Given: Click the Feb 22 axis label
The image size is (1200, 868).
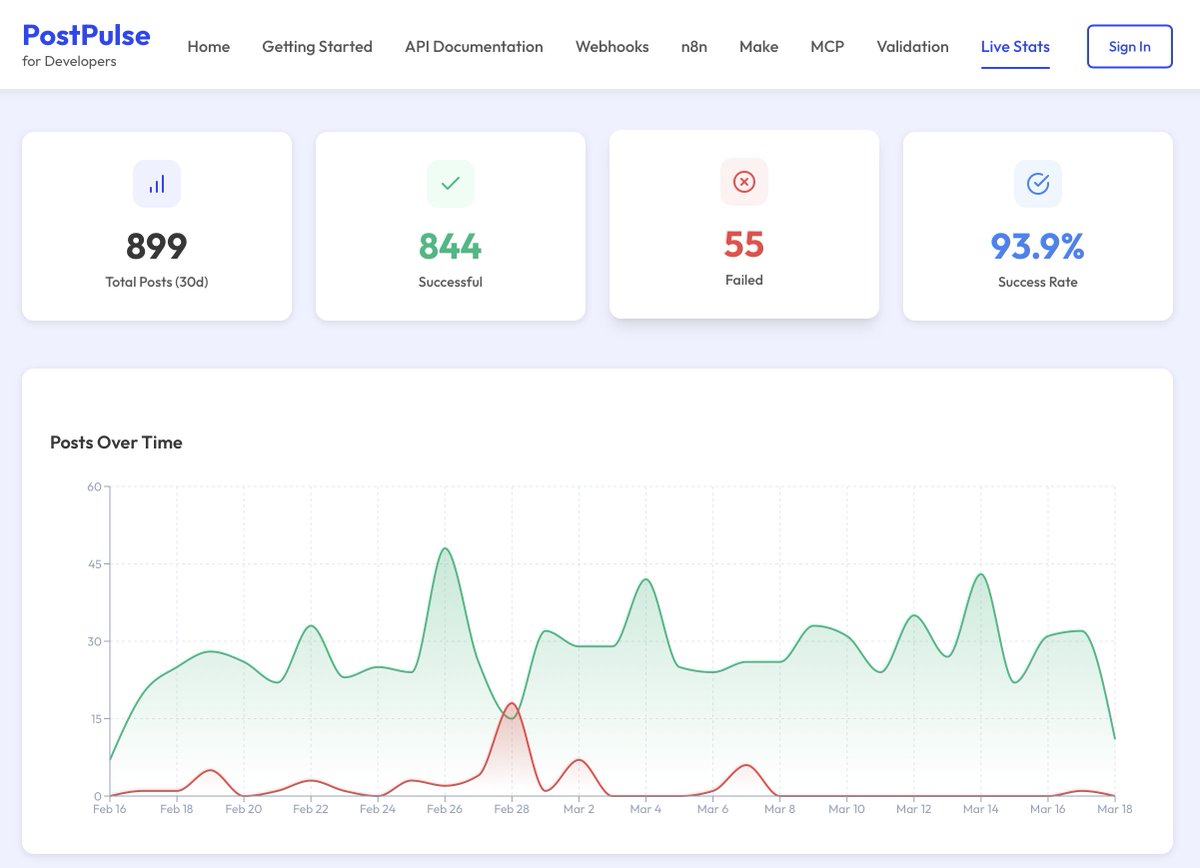Looking at the screenshot, I should pos(311,809).
